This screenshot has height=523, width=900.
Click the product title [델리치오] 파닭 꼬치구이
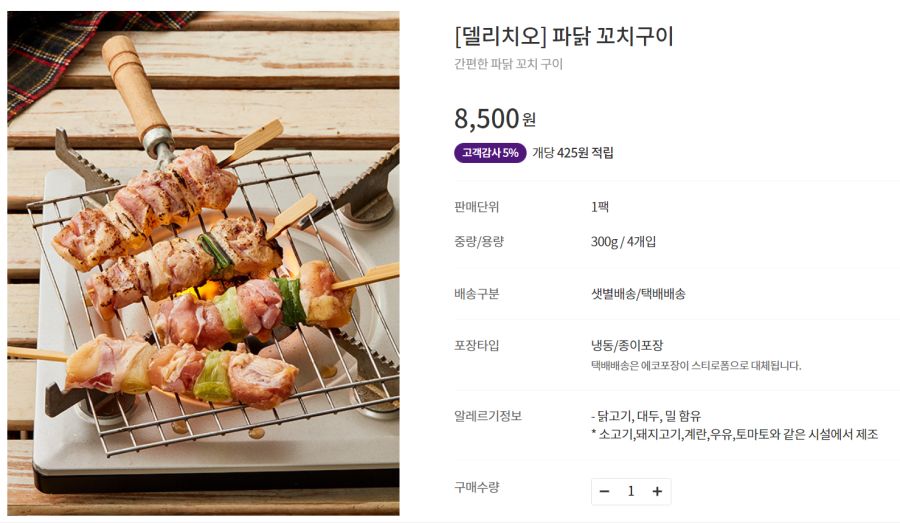[x=564, y=37]
